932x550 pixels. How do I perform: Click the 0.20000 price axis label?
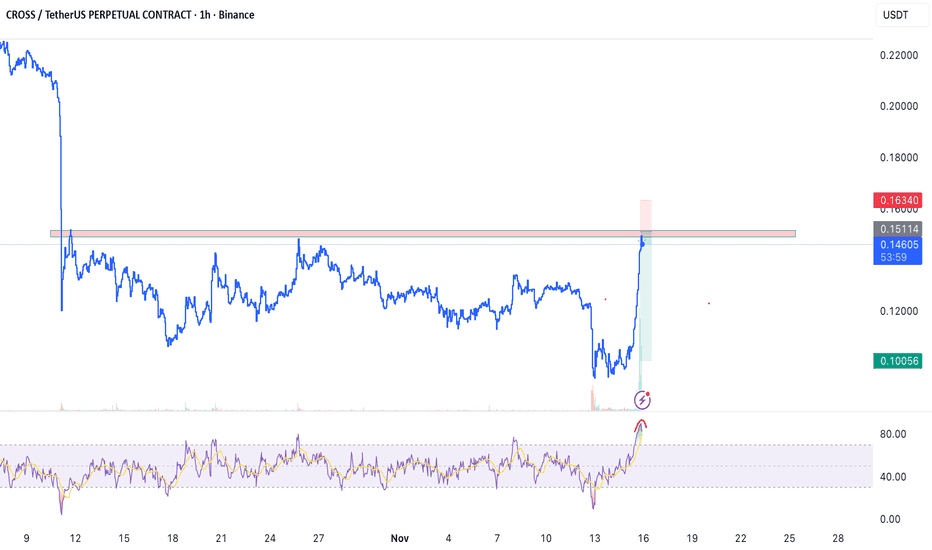pos(899,106)
